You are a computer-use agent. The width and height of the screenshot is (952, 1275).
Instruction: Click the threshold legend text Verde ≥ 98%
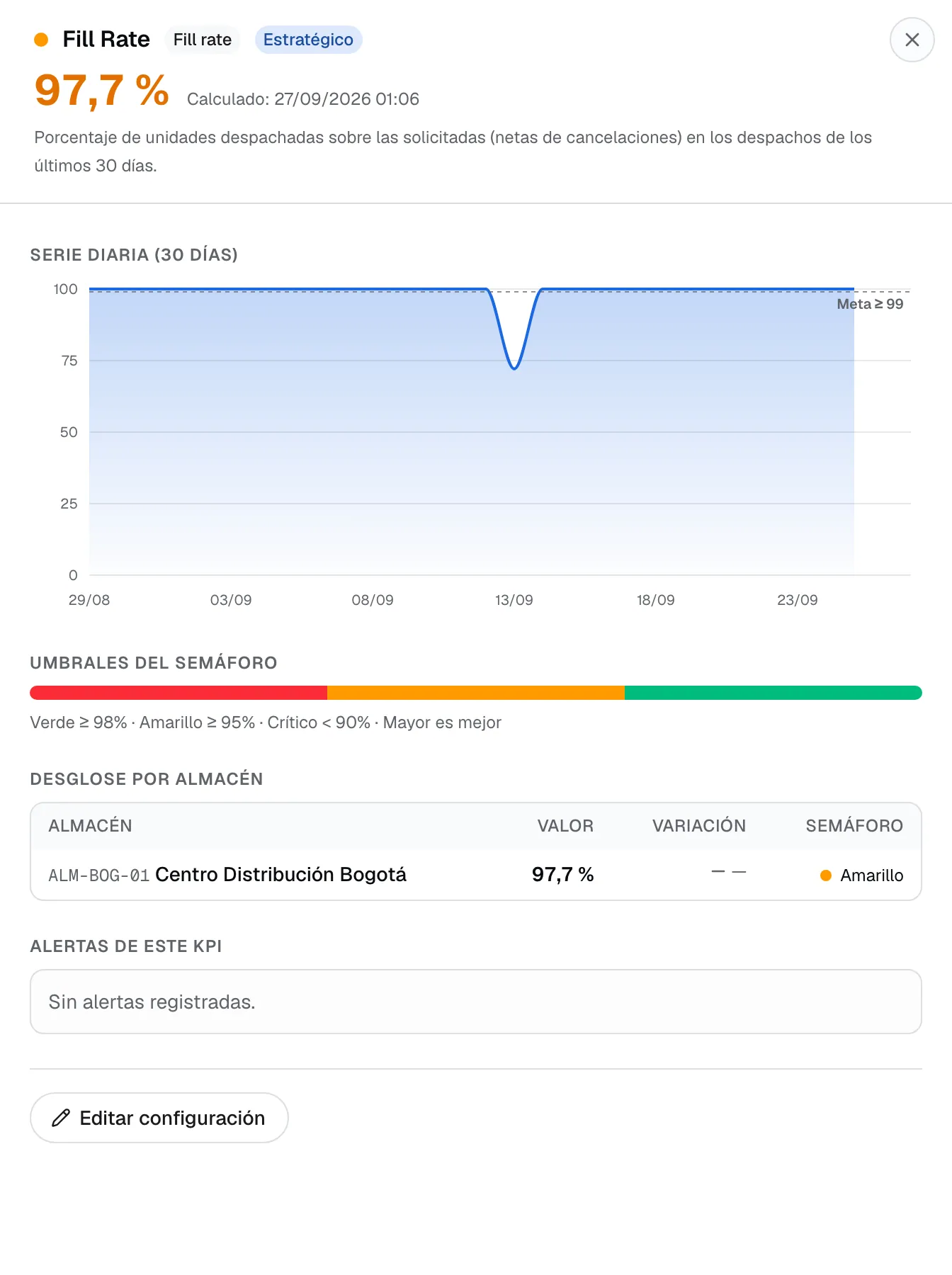pos(79,722)
